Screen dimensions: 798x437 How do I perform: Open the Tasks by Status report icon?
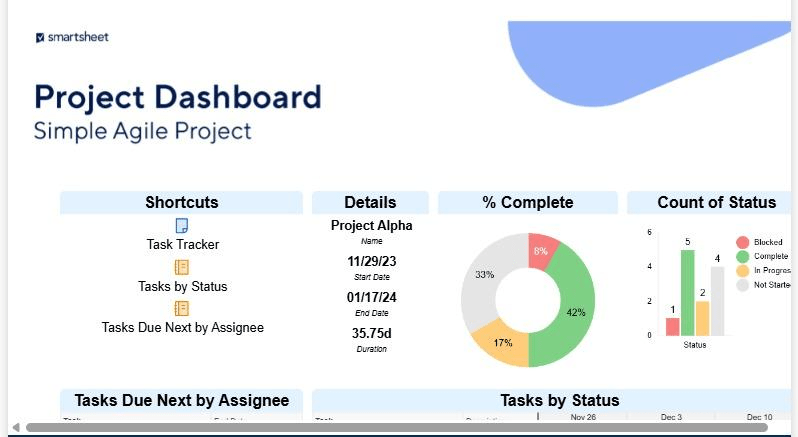click(182, 267)
